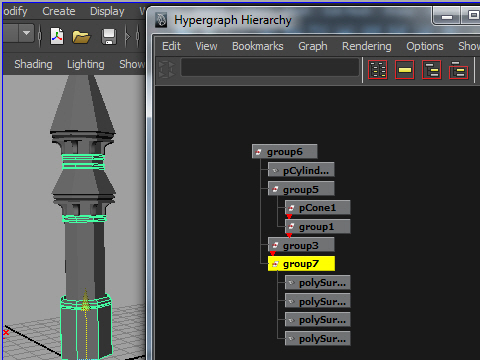Select the group6 node
Viewport: 480px width, 360px height.
click(x=285, y=152)
